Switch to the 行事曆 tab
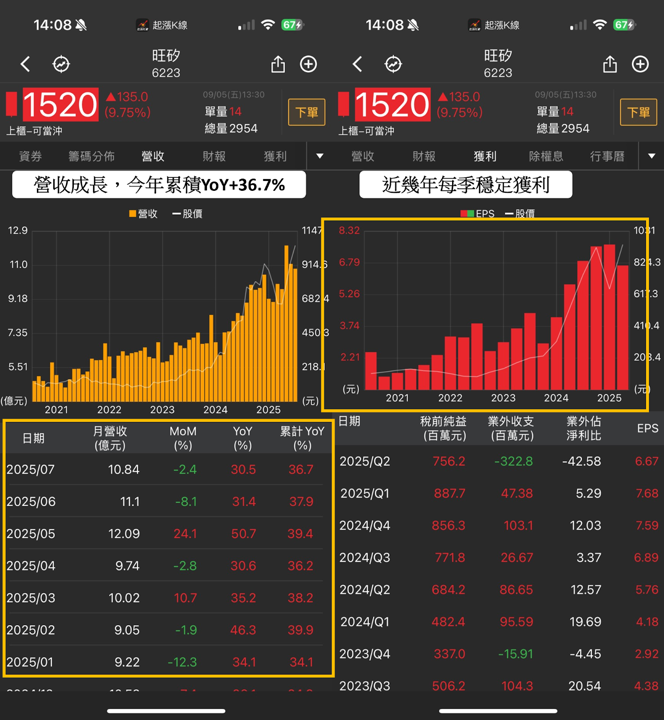The height and width of the screenshot is (720, 664). pos(607,157)
